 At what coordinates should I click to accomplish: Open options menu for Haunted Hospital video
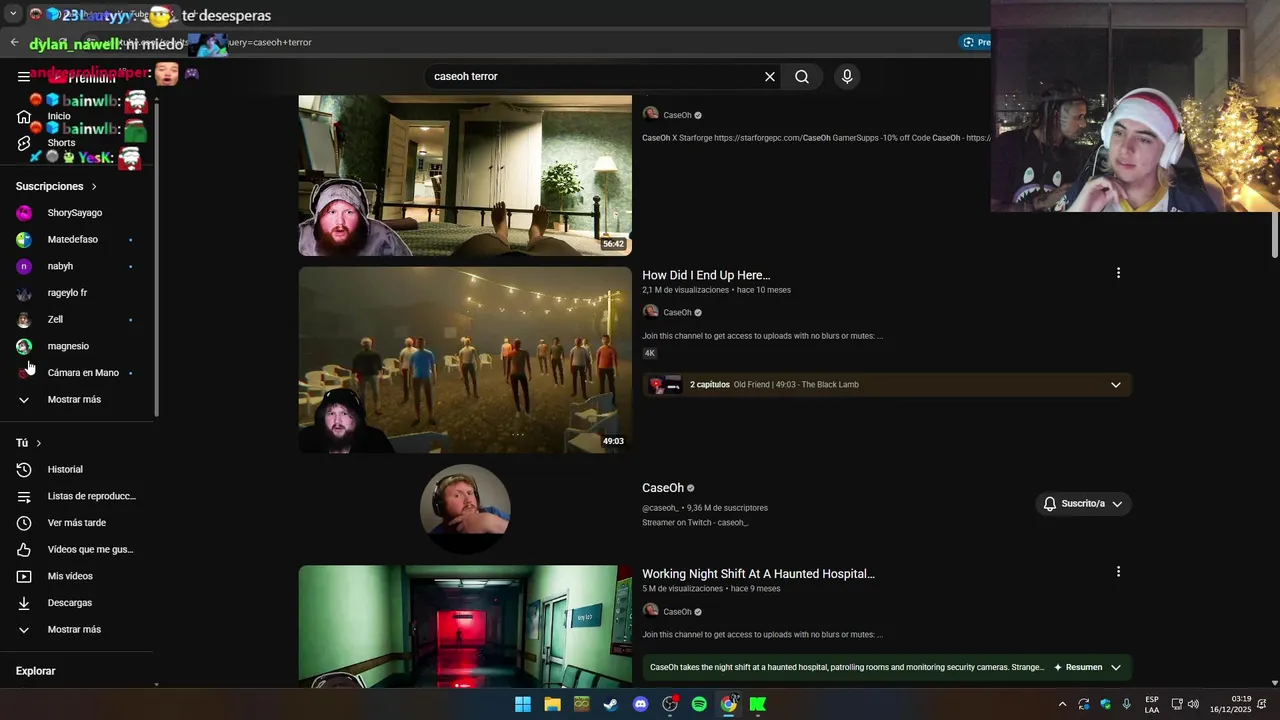1118,572
